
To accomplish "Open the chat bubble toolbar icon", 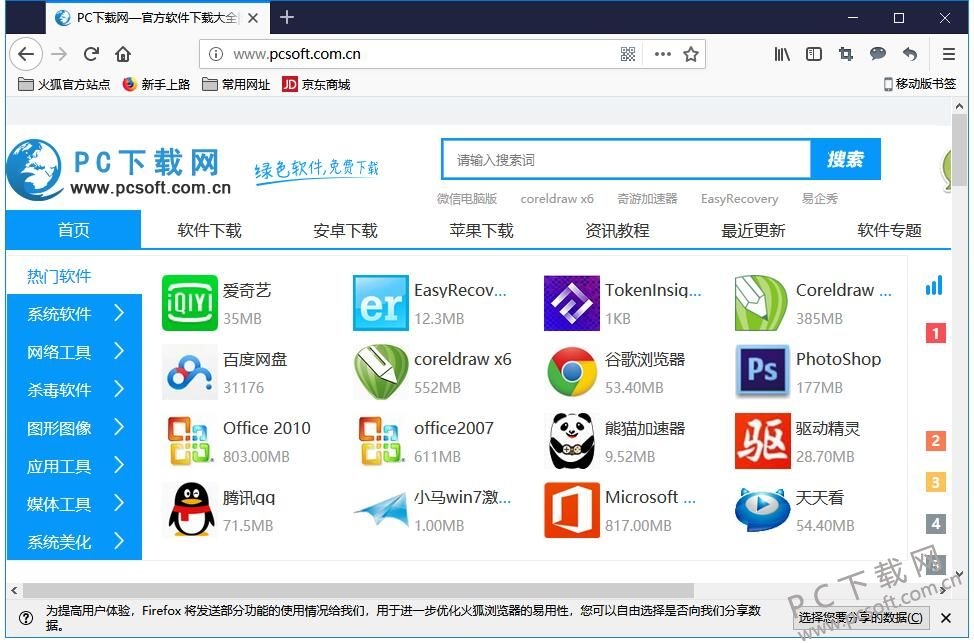I will [878, 54].
